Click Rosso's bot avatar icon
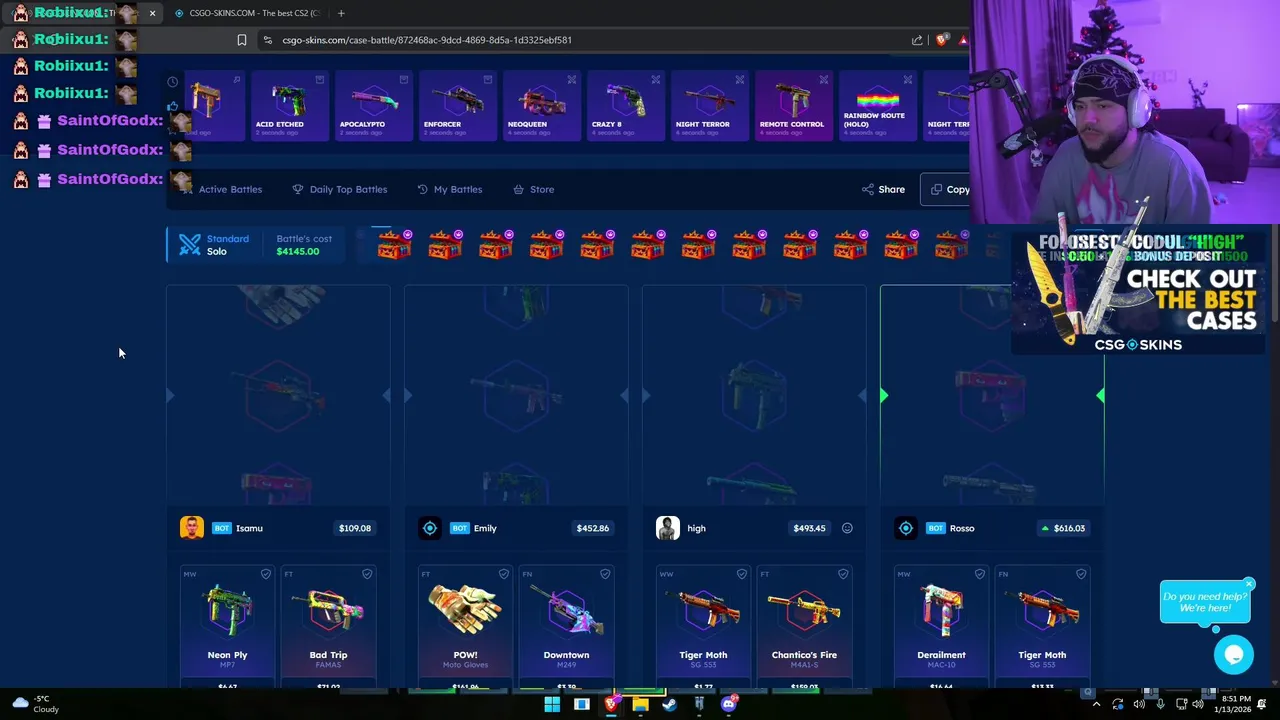Image resolution: width=1280 pixels, height=720 pixels. point(906,528)
